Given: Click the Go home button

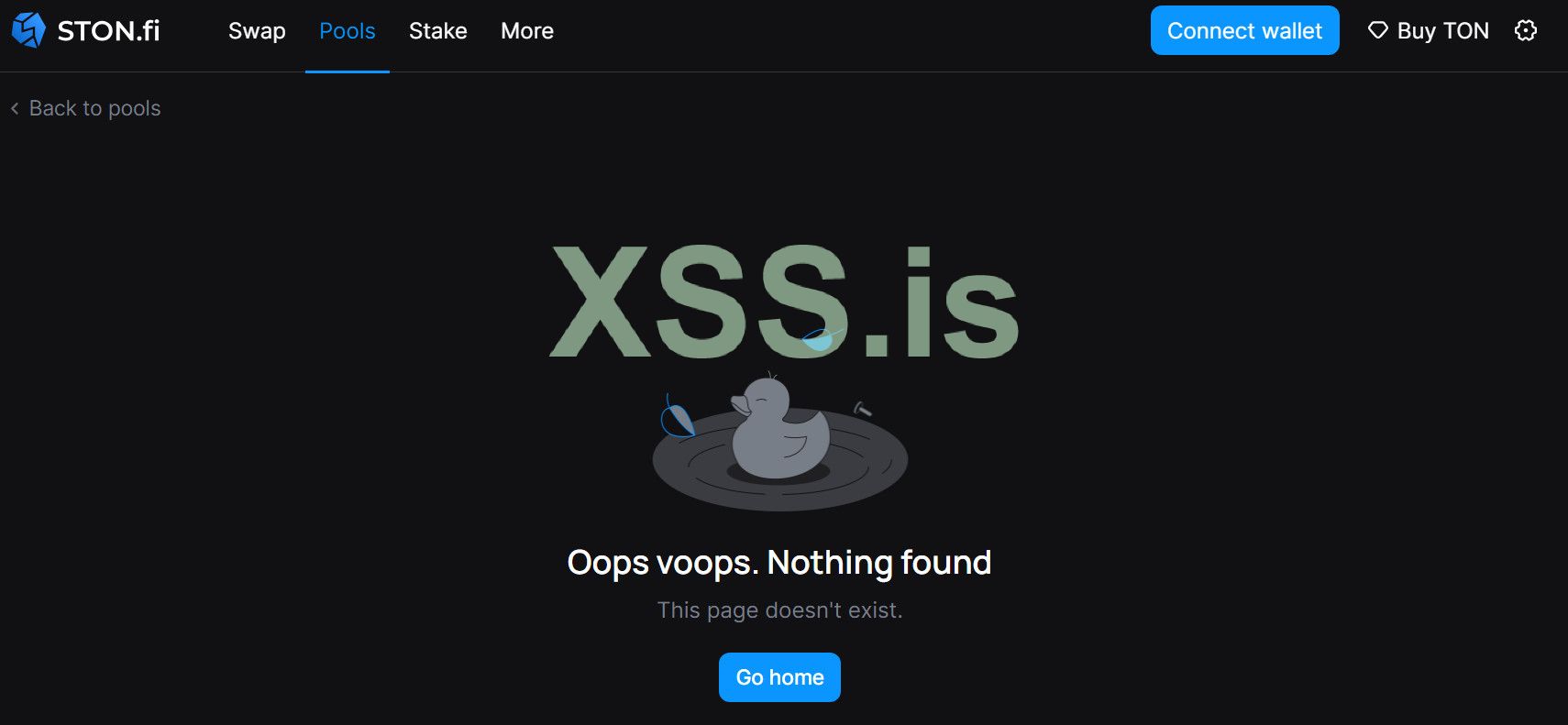Looking at the screenshot, I should point(779,677).
